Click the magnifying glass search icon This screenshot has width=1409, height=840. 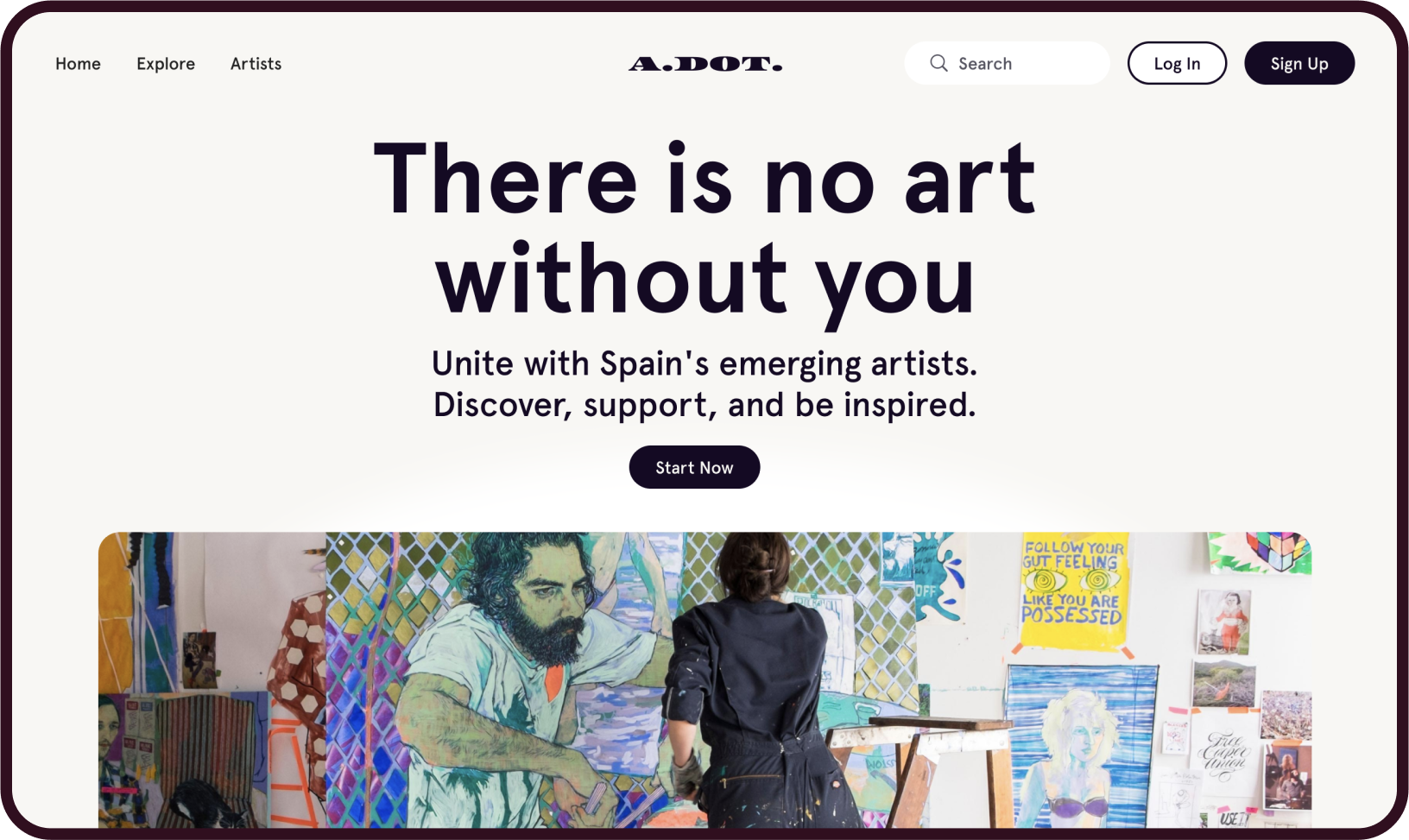[938, 63]
